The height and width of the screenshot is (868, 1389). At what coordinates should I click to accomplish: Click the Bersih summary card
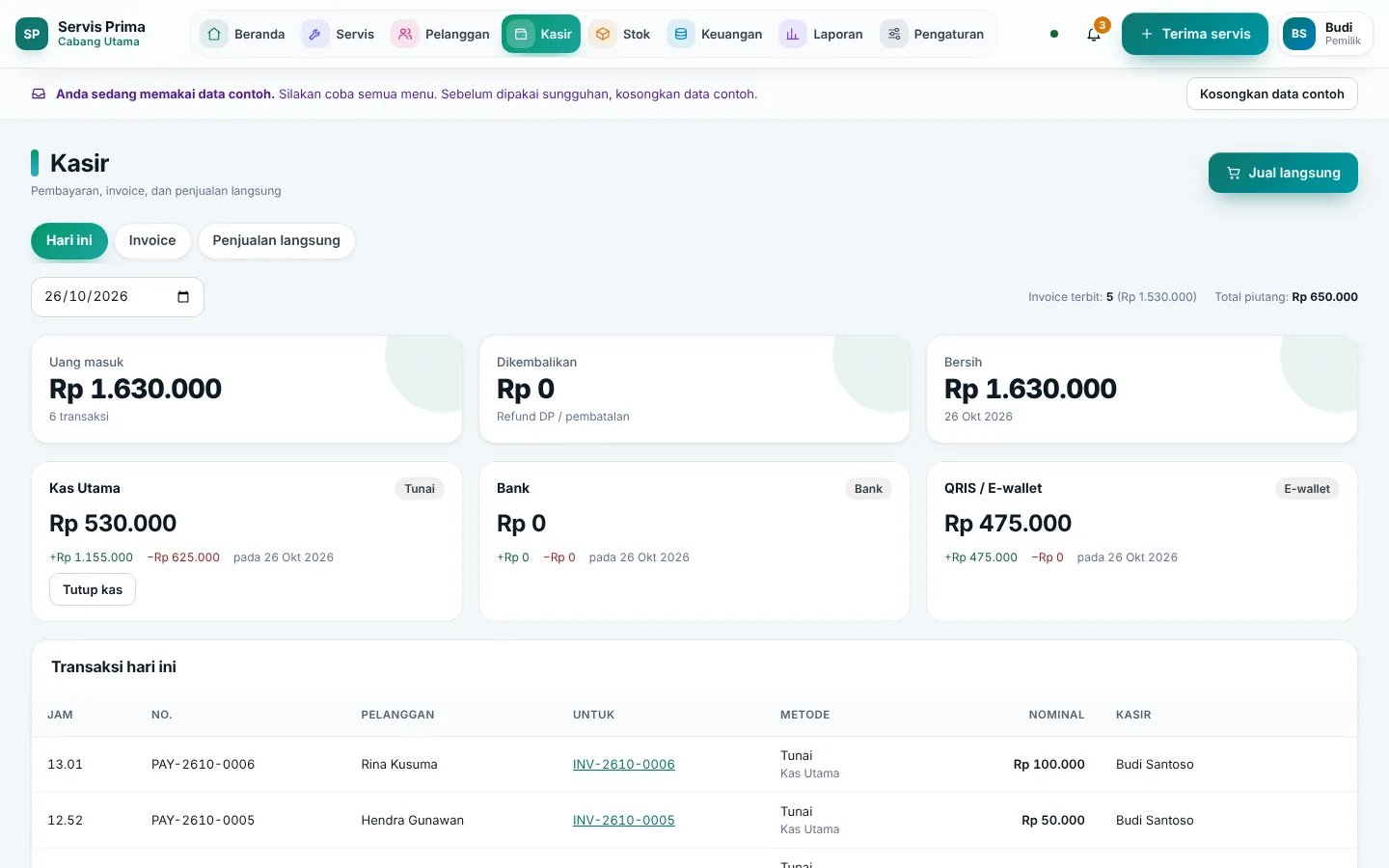[x=1142, y=390]
